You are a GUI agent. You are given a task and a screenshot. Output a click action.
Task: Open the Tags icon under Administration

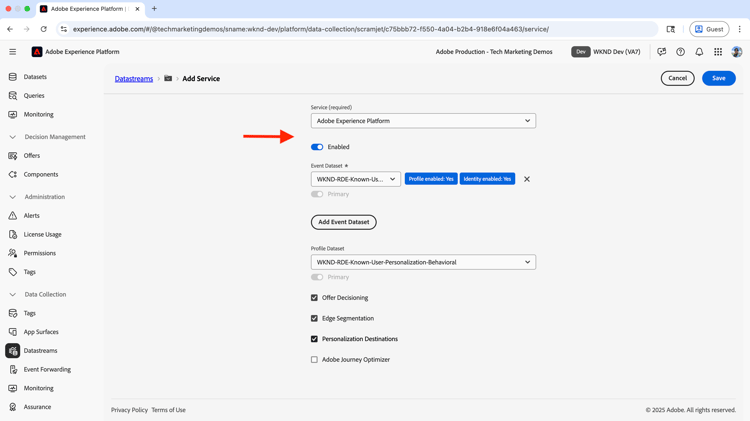coord(13,272)
